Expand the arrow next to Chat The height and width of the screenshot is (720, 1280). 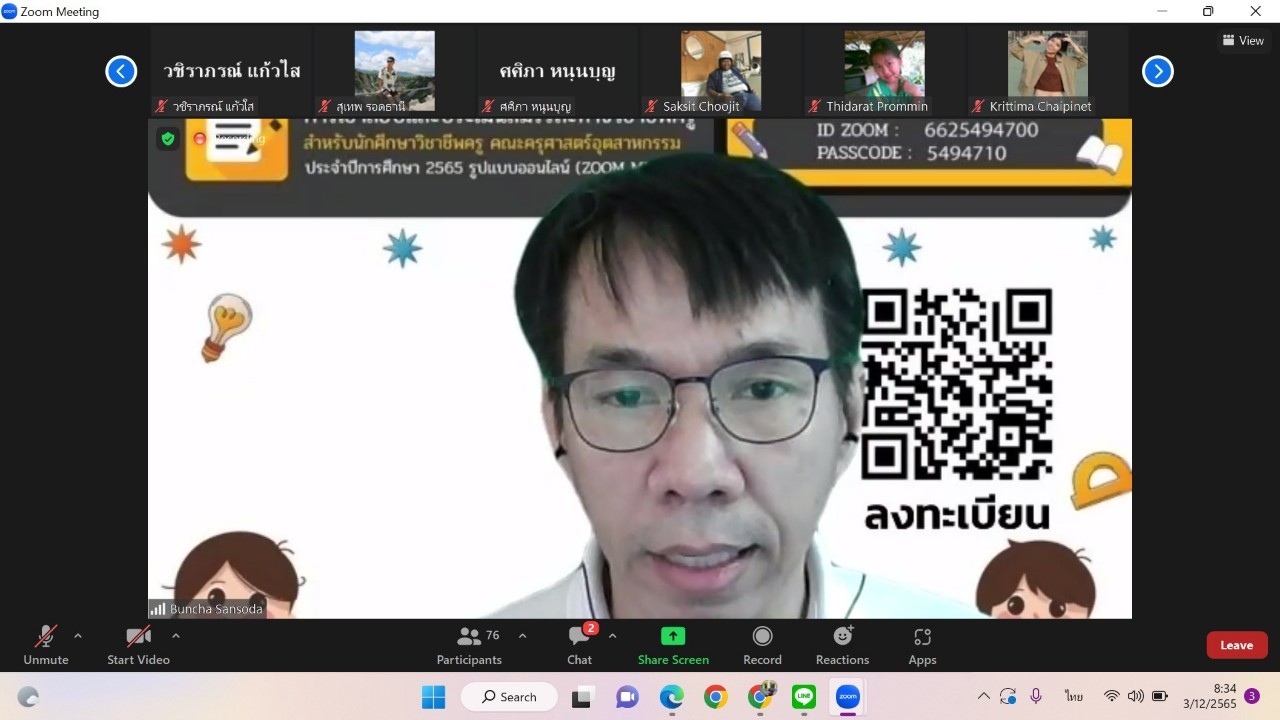pos(612,636)
